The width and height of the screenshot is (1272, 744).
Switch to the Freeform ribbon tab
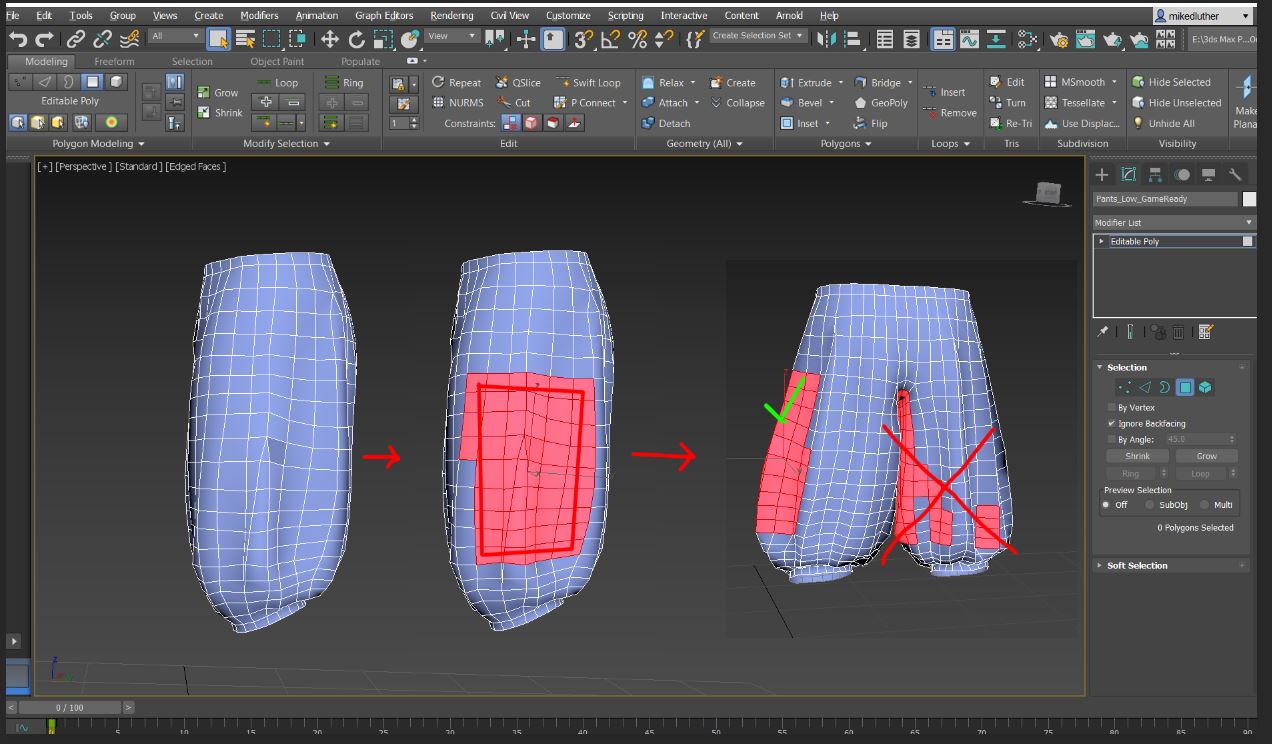coord(114,61)
